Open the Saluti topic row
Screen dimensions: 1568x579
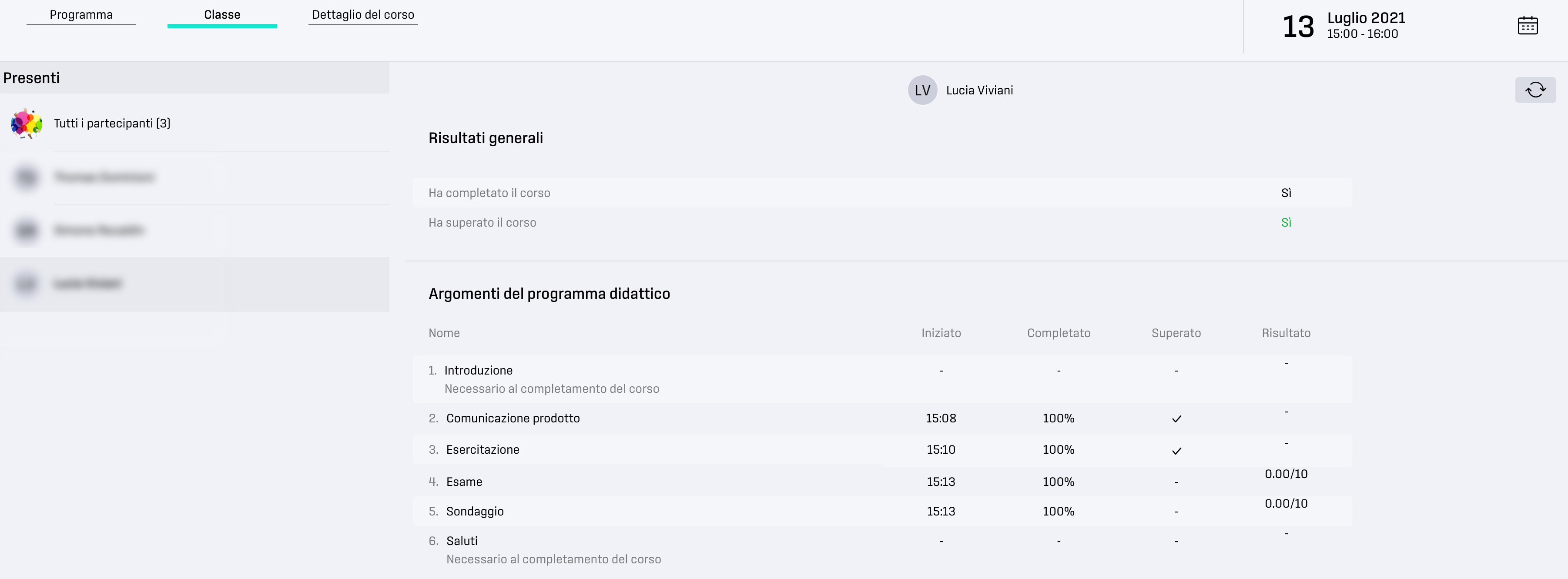[x=882, y=550]
